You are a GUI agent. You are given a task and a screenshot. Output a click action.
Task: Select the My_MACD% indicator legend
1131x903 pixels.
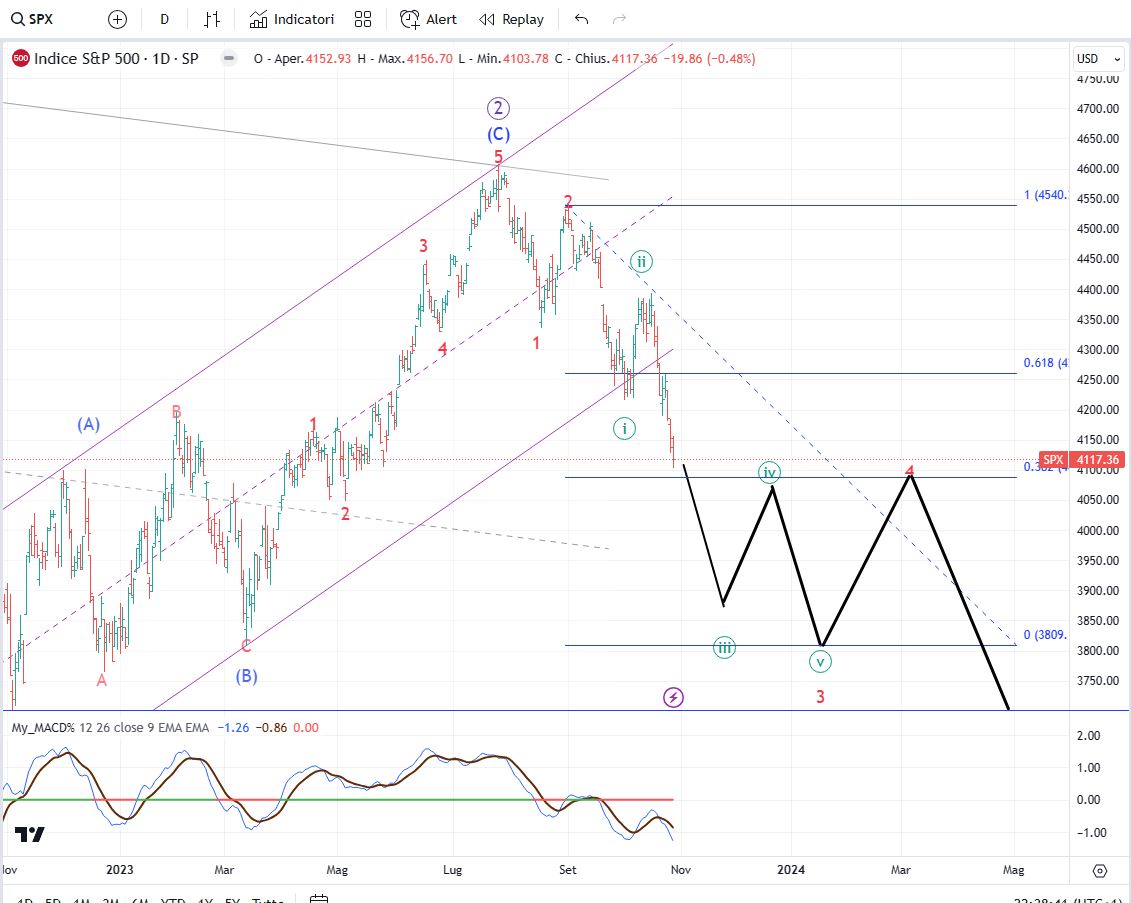(x=110, y=728)
